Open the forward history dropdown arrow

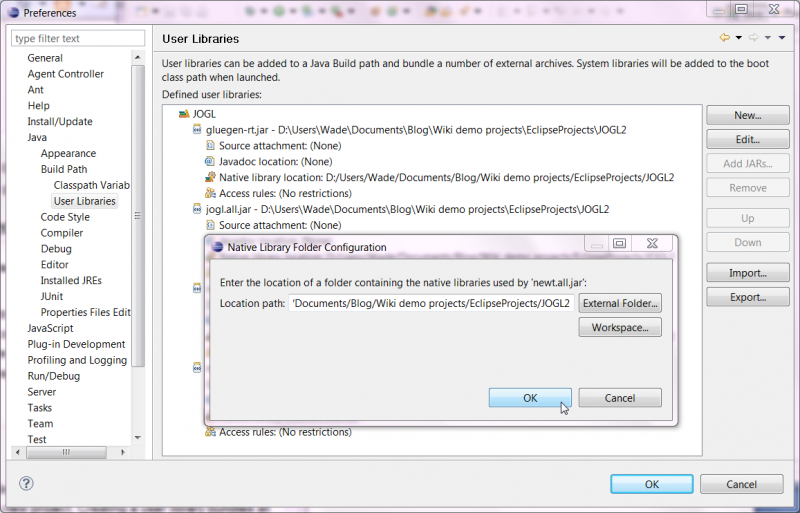coord(767,38)
